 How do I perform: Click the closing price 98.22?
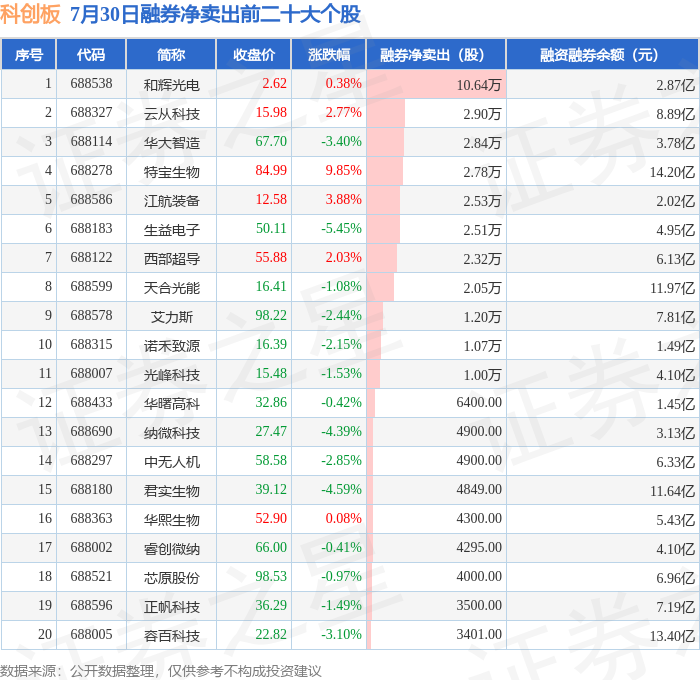(271, 316)
